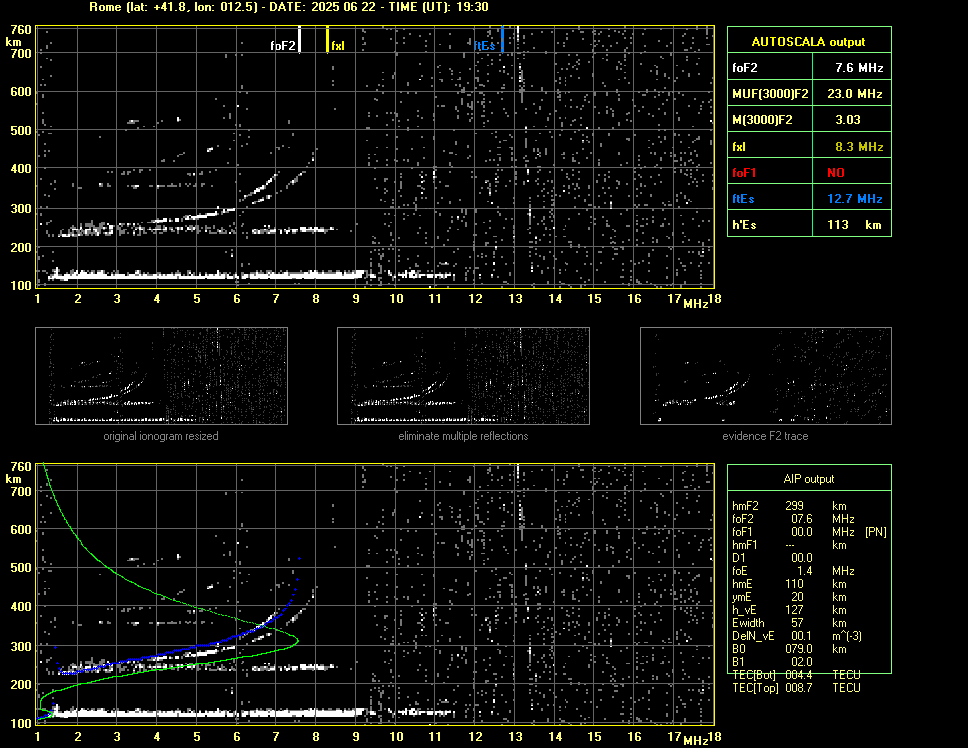
Task: Select the foE 1.4 MHz row
Action: click(x=793, y=571)
